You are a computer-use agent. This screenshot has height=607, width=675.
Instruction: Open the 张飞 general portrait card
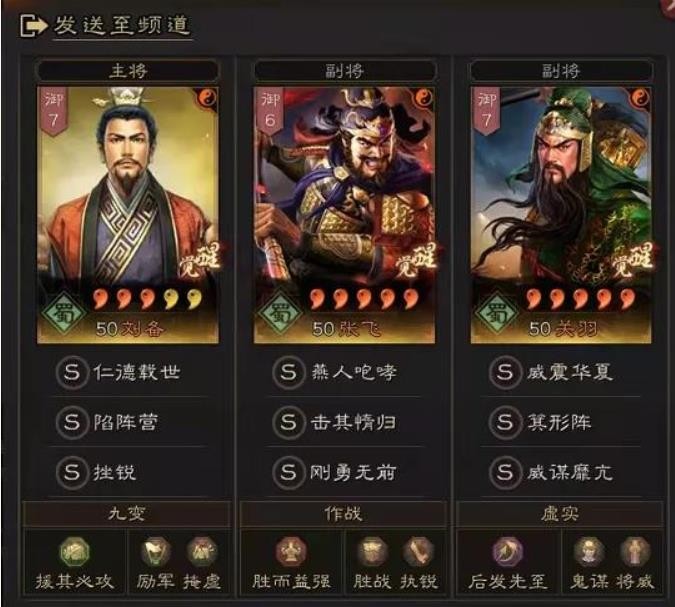[x=344, y=215]
